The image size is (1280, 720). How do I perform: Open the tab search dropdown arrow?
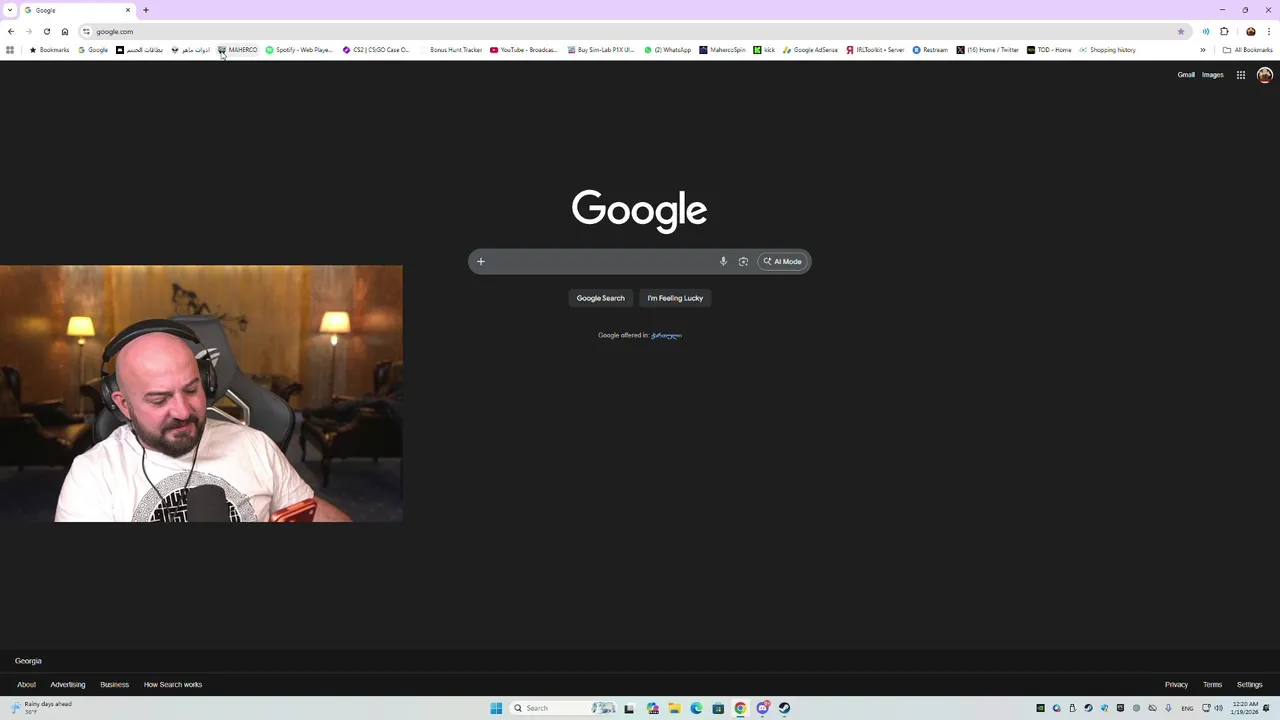click(x=10, y=10)
